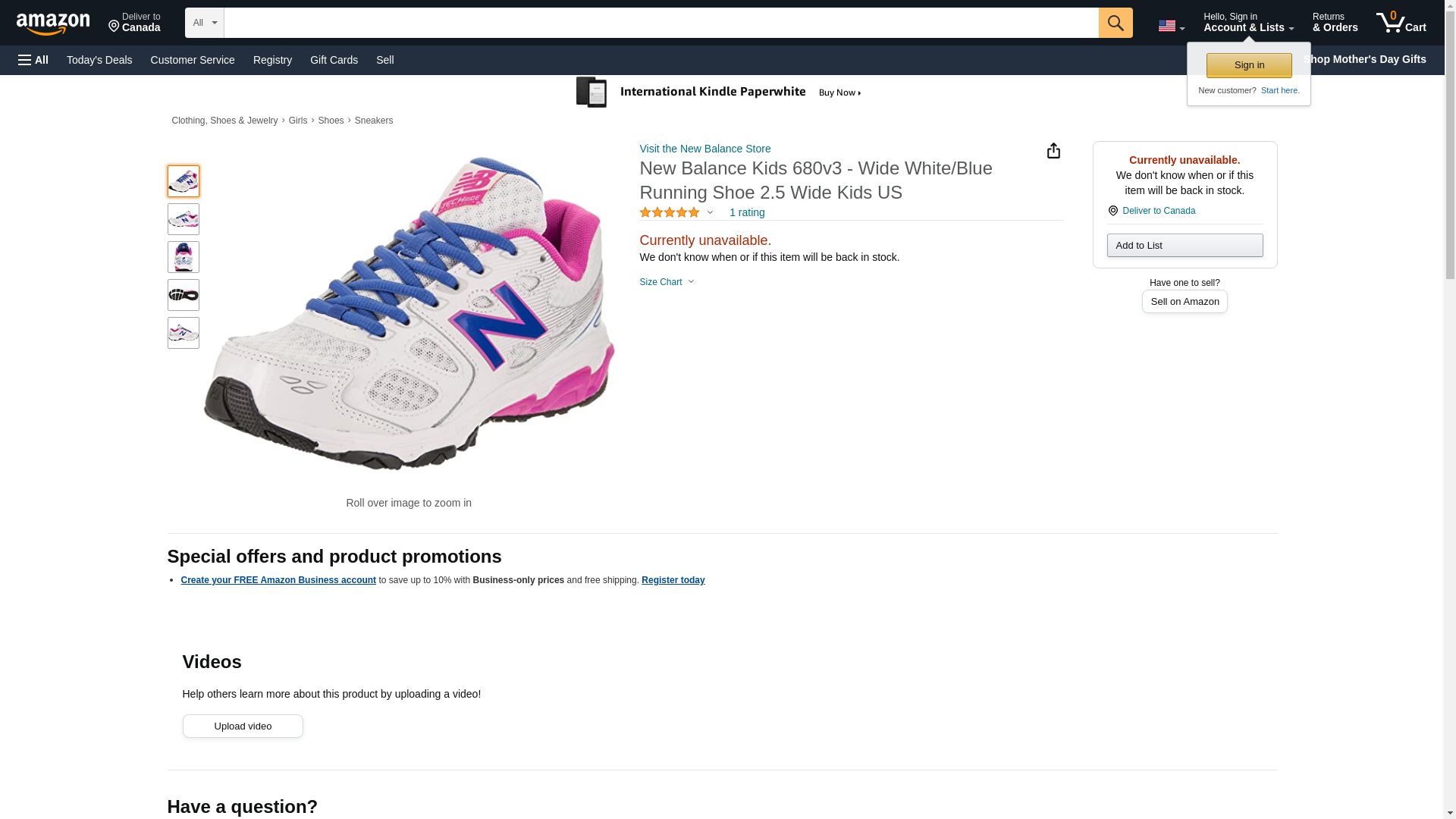
Task: Click the Amazon logo
Action: point(53,24)
